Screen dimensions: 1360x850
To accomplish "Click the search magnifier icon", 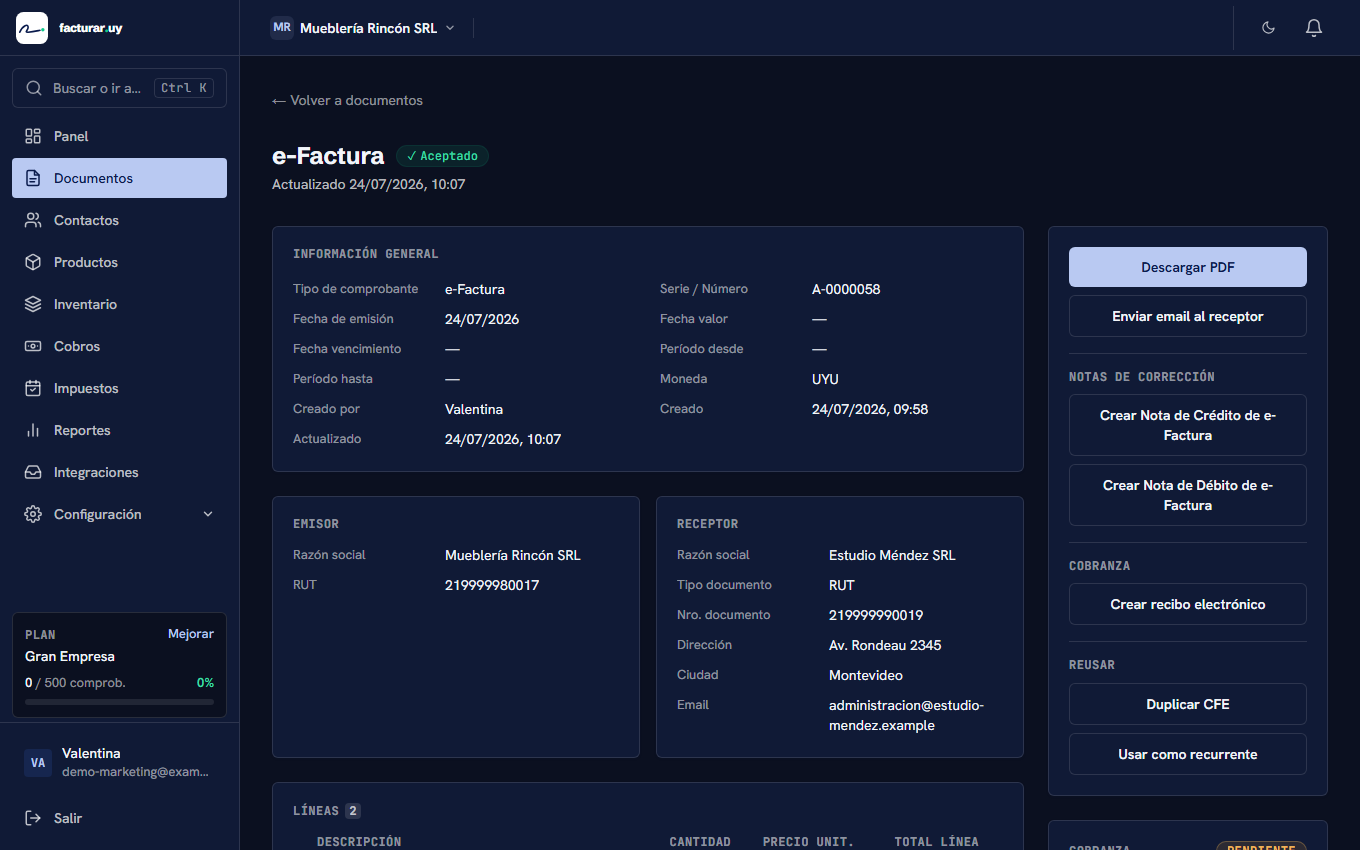I will pyautogui.click(x=34, y=88).
